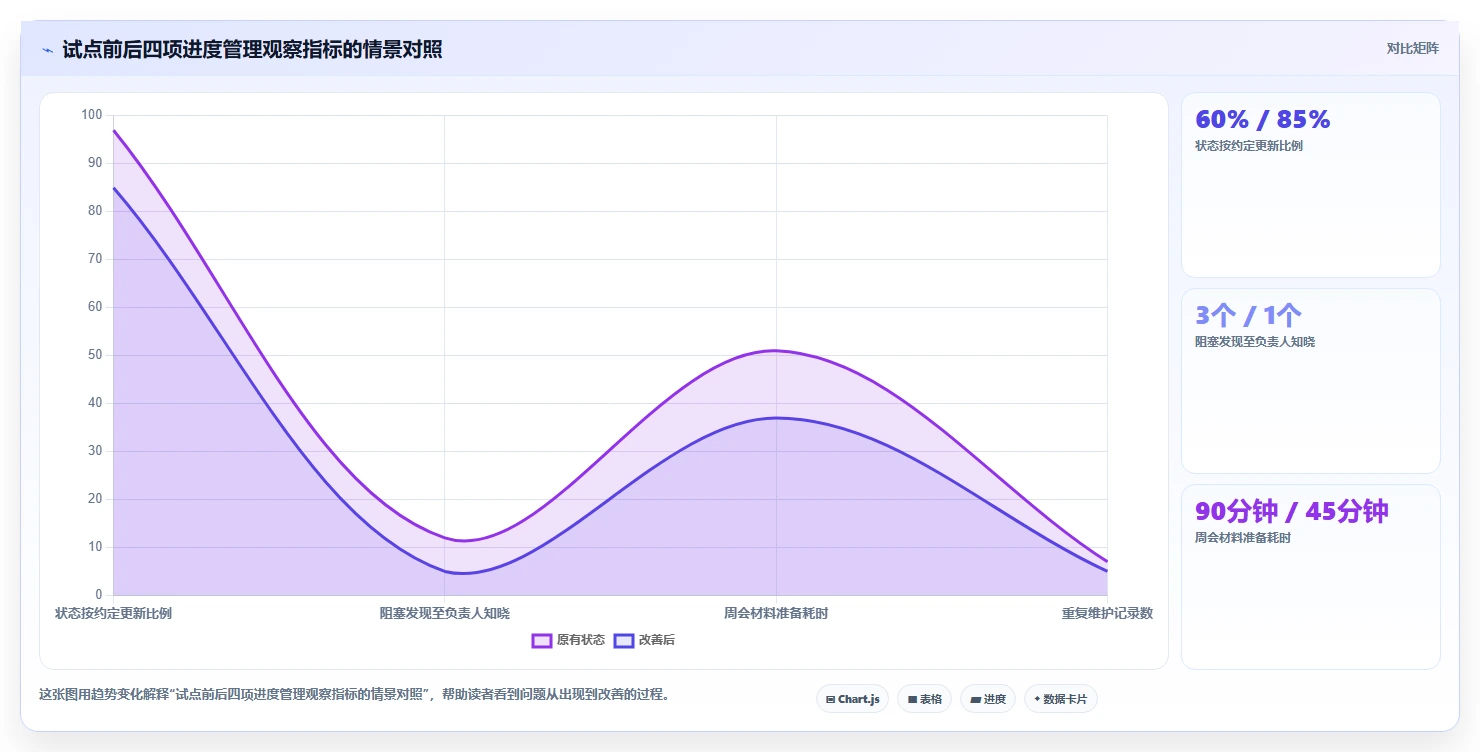Click the 周会材料准备耗时 card caption
This screenshot has height=752, width=1480.
1243,538
